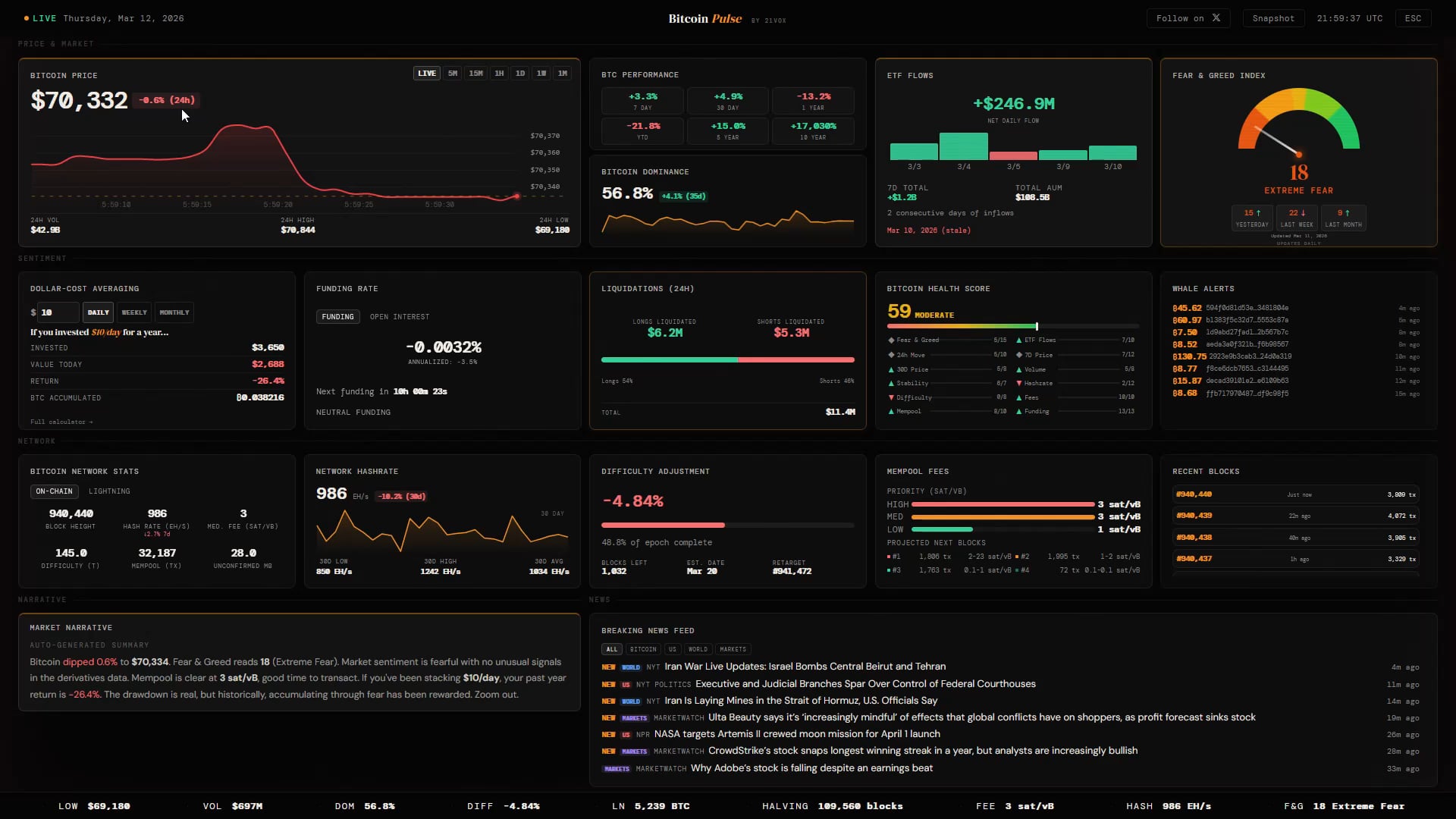Open the Iran War Live Updates headline
The image size is (1456, 819).
pos(805,667)
